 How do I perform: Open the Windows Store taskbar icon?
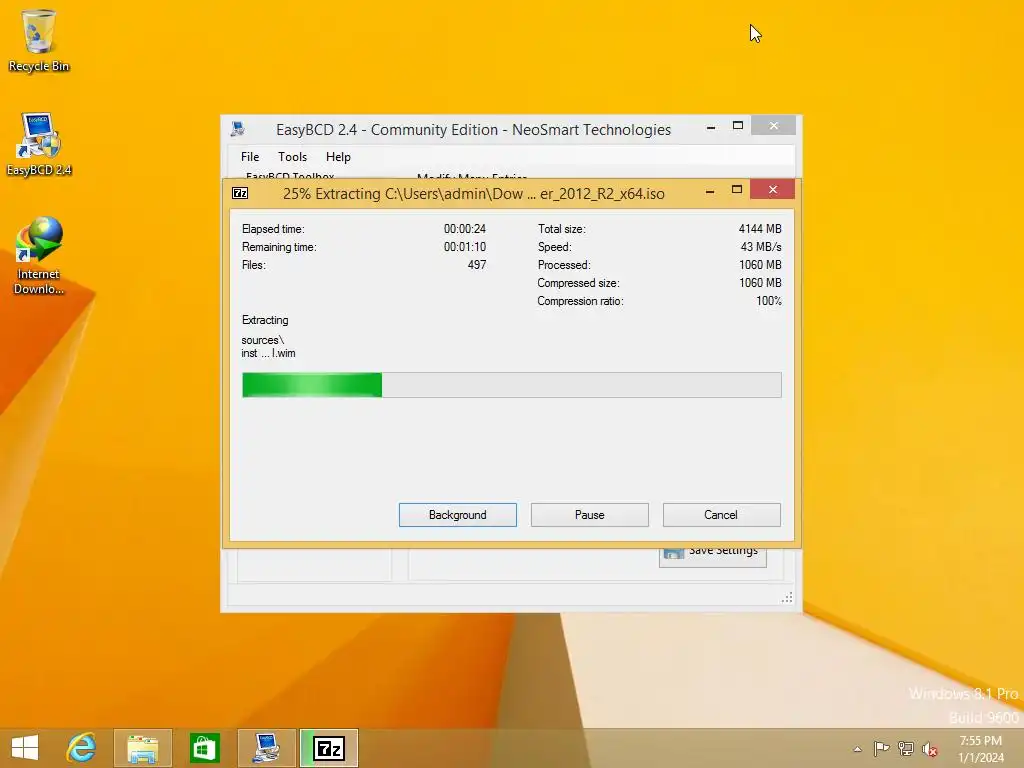[204, 748]
